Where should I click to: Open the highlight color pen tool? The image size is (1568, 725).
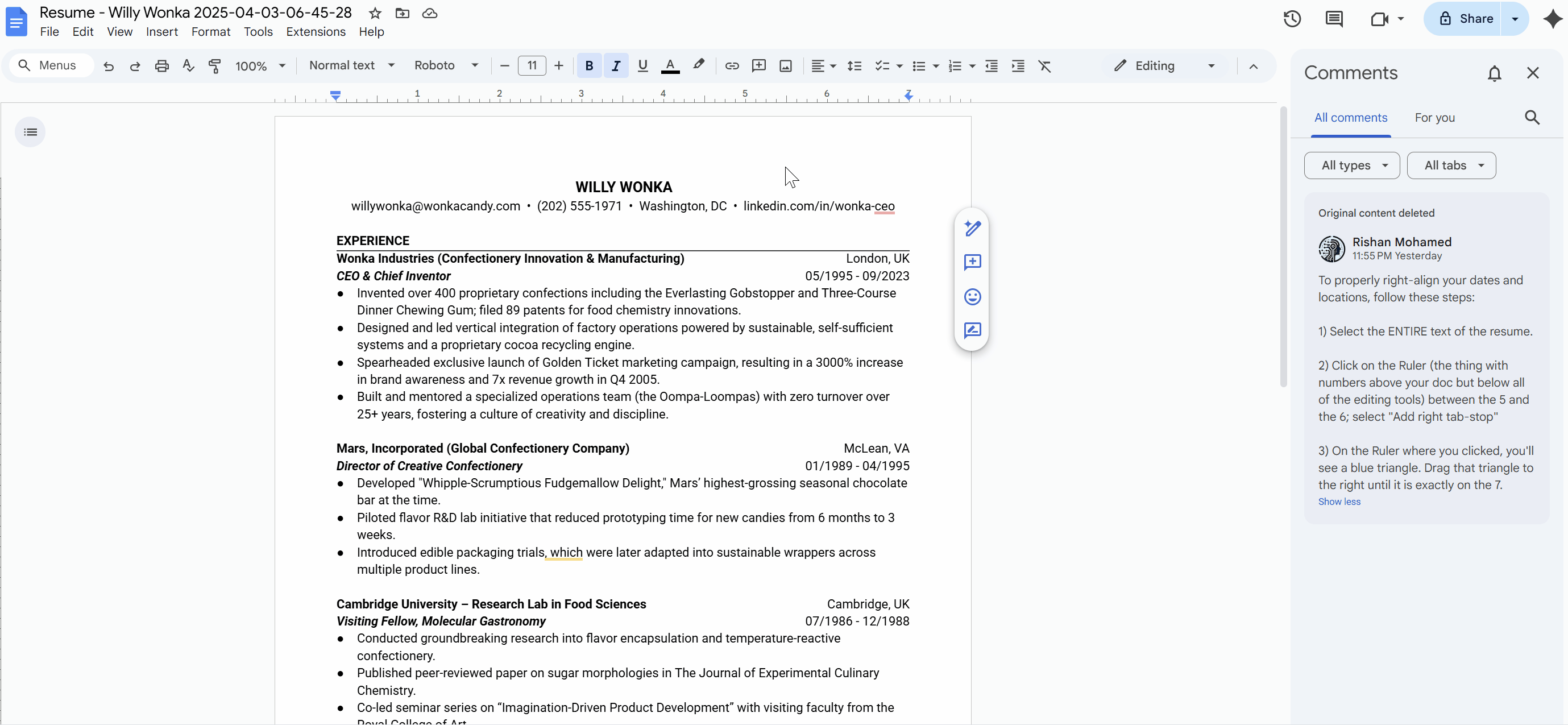(x=698, y=65)
